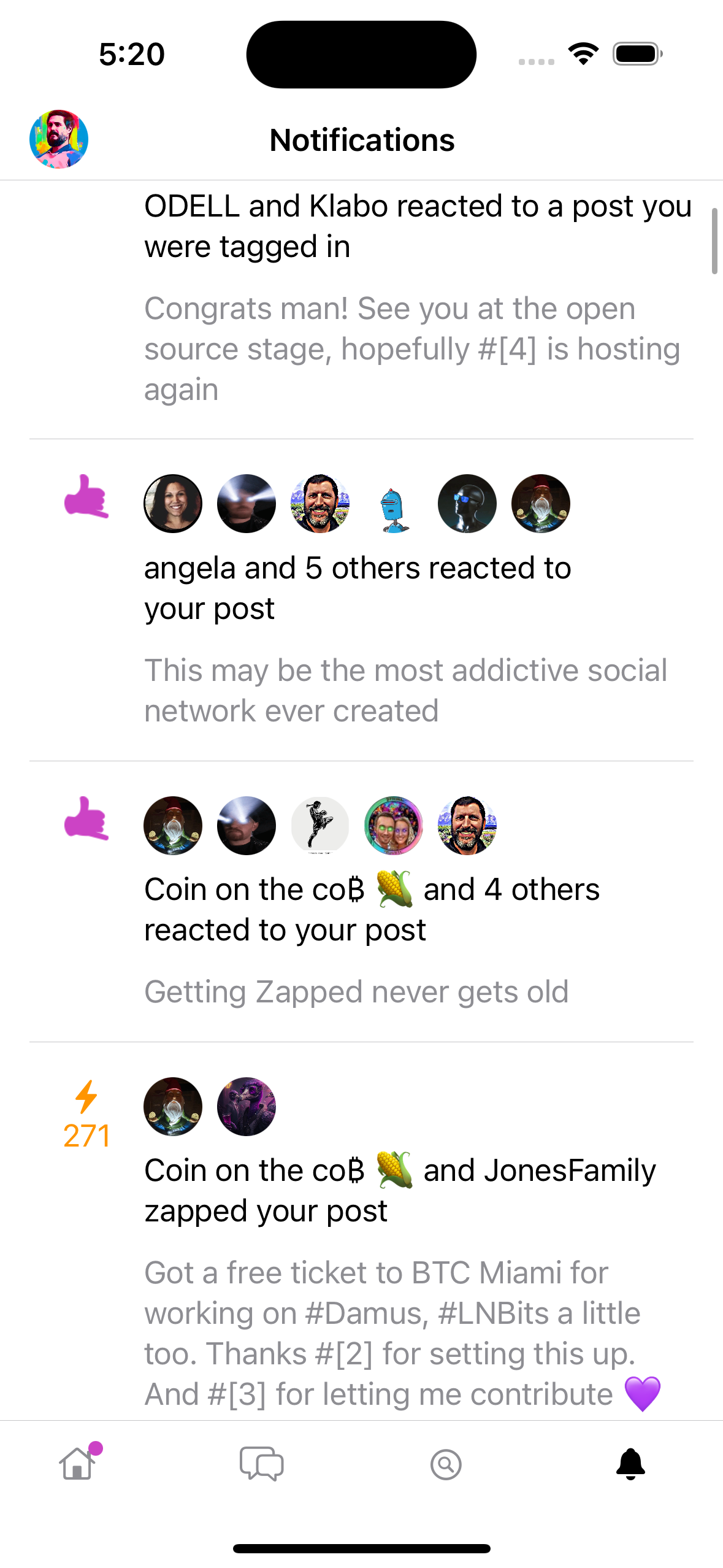Tap your profile picture in the header
The height and width of the screenshot is (1568, 723).
59,139
